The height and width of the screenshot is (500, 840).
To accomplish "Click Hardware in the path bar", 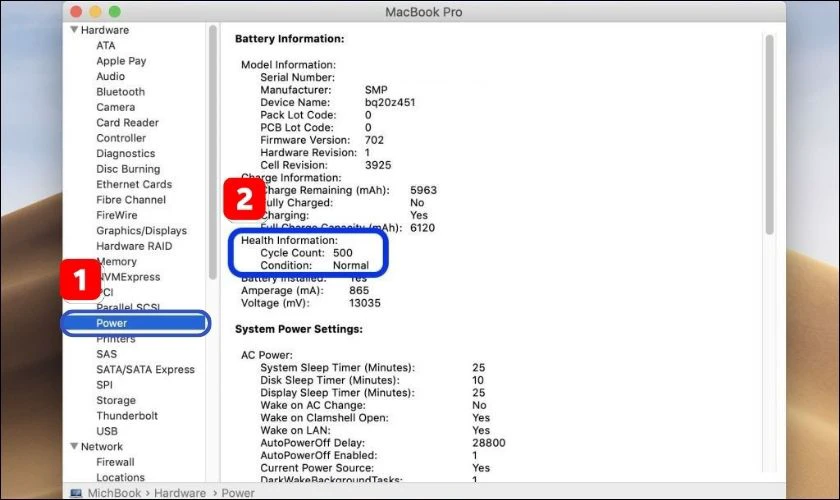I will 180,492.
